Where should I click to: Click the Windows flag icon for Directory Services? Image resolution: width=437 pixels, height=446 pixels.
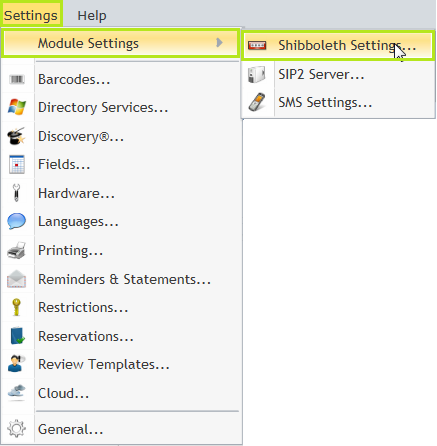click(x=17, y=107)
